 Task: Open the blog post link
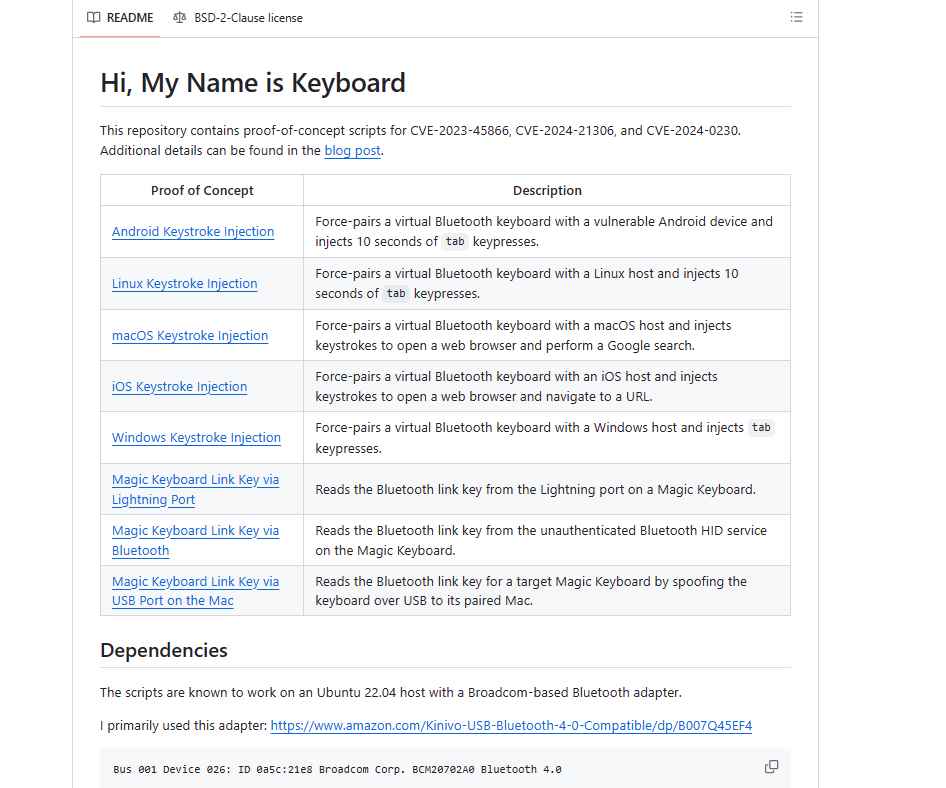click(x=352, y=150)
